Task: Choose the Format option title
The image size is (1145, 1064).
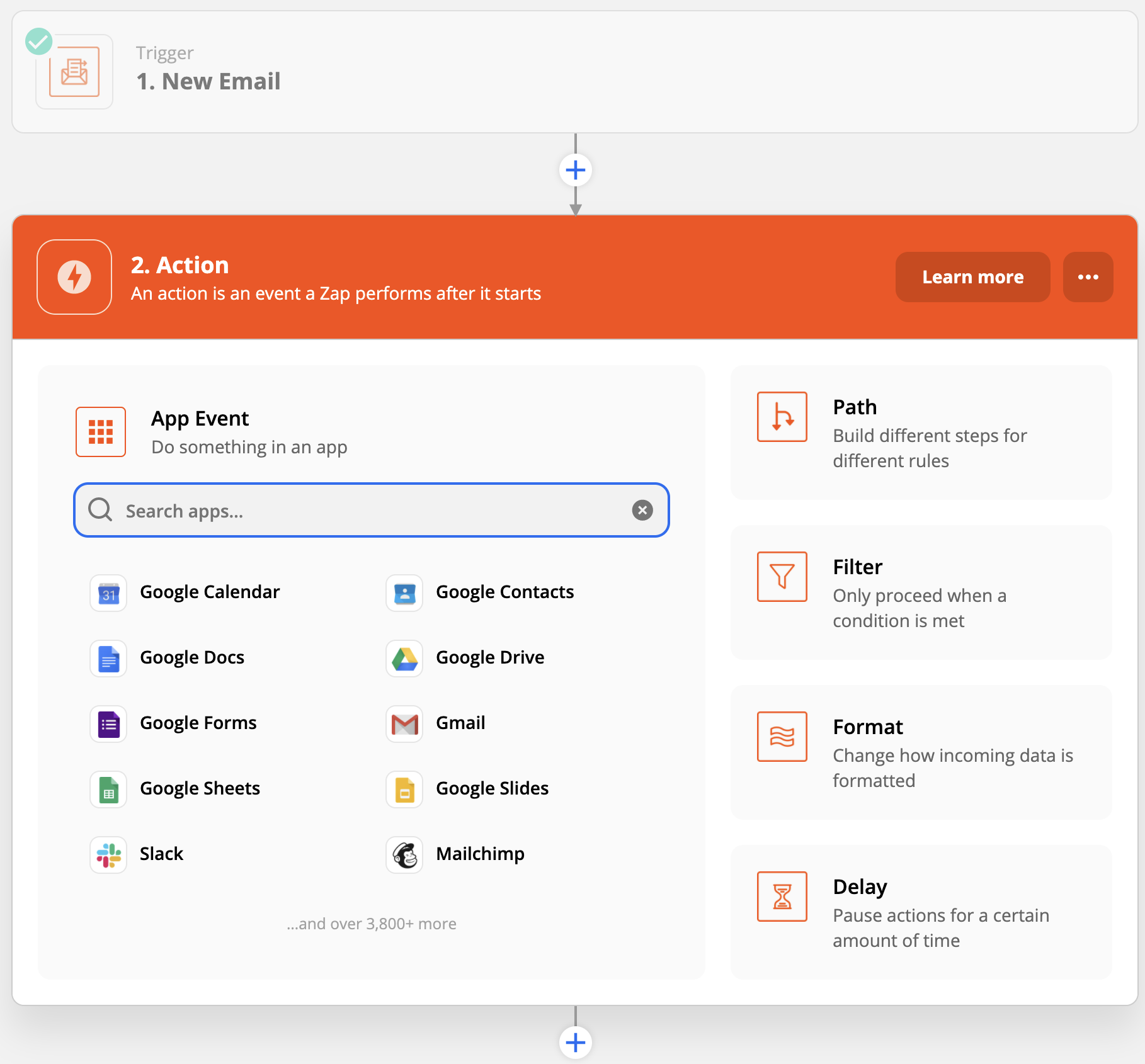Action: coord(868,727)
